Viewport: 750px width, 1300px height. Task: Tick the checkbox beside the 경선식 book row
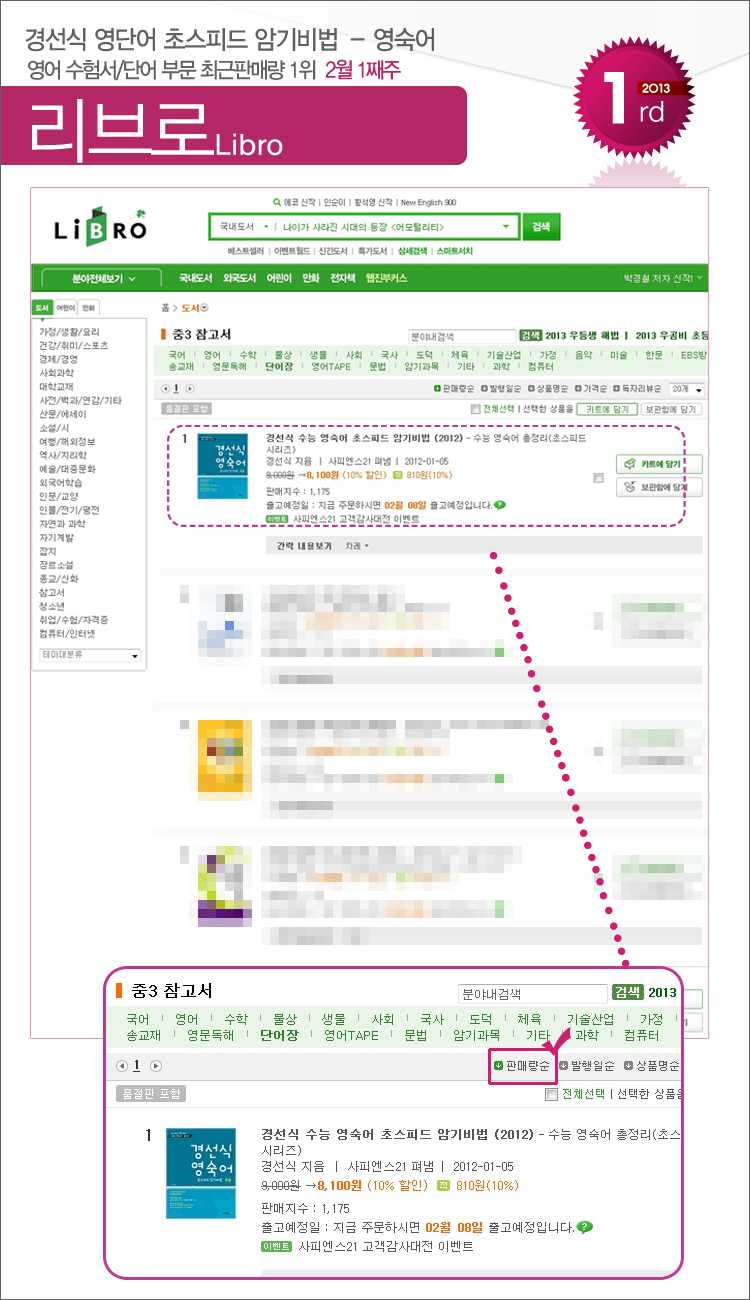pyautogui.click(x=597, y=478)
